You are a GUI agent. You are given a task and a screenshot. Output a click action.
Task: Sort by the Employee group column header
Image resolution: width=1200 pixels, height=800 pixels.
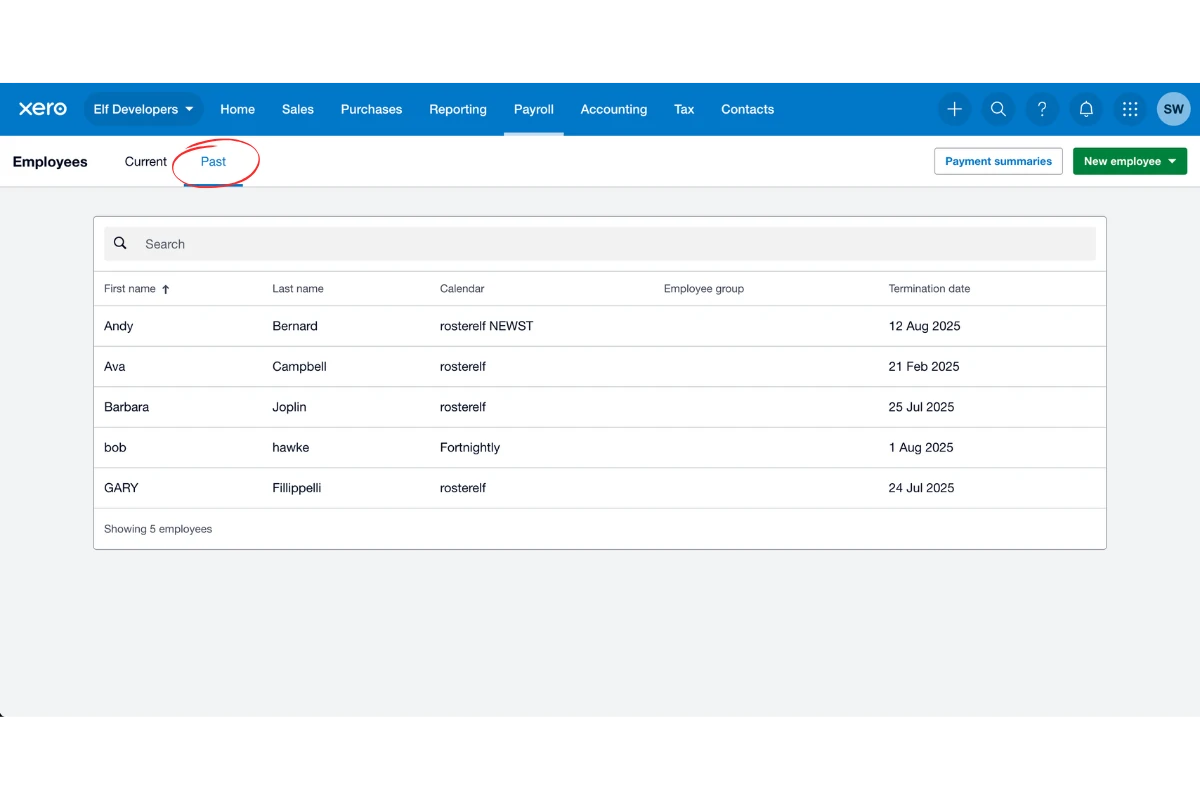[704, 289]
